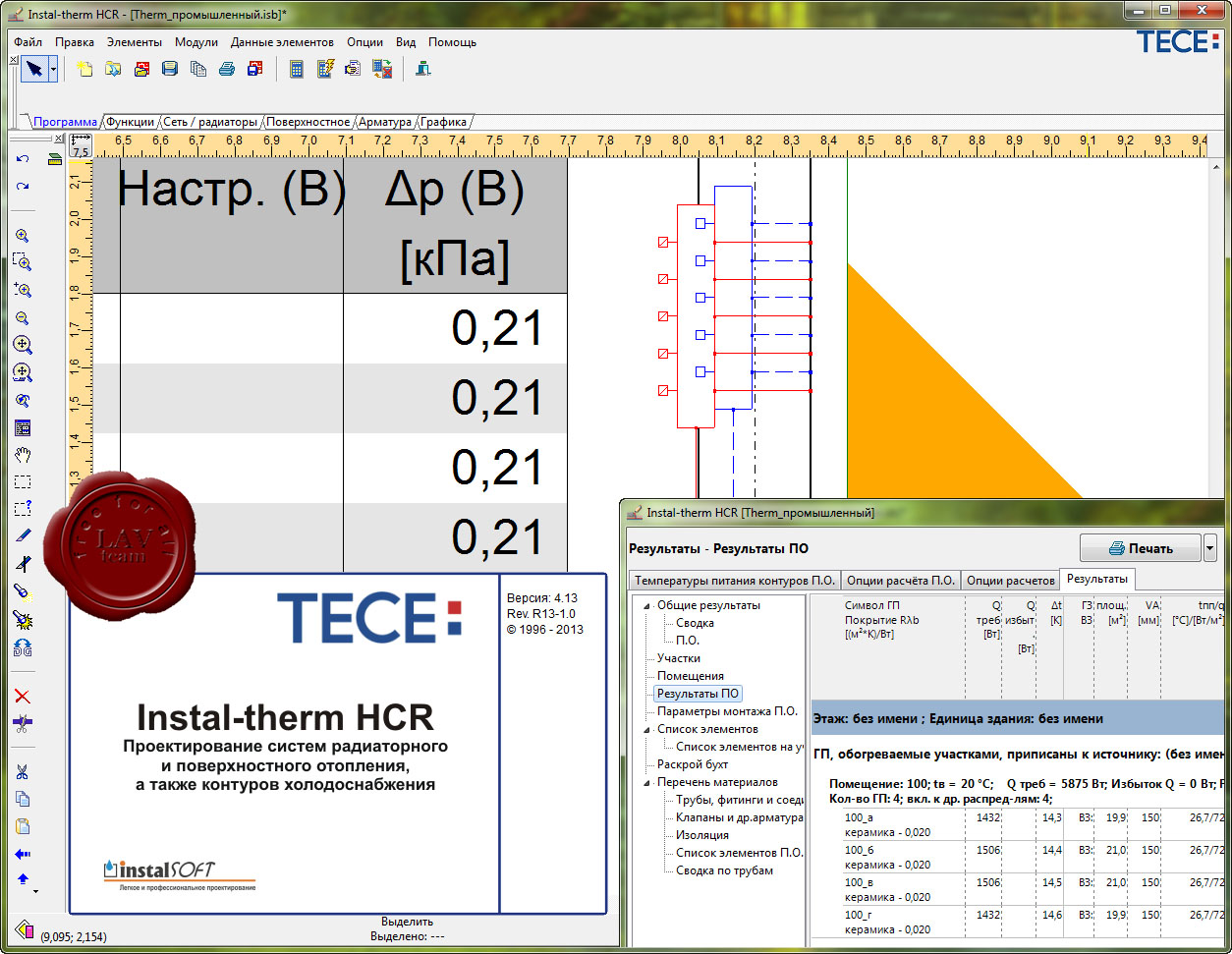
Task: Switch to the Сеть / радиаторы tab
Action: pyautogui.click(x=210, y=122)
